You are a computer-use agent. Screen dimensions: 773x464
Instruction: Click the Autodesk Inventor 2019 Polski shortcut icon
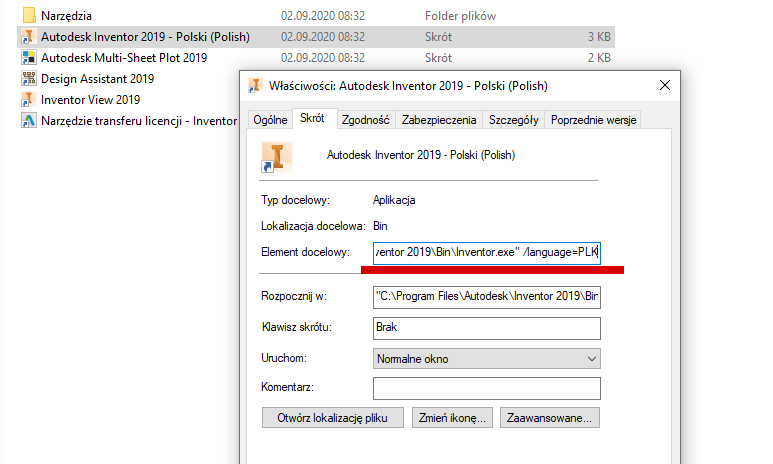coord(29,36)
